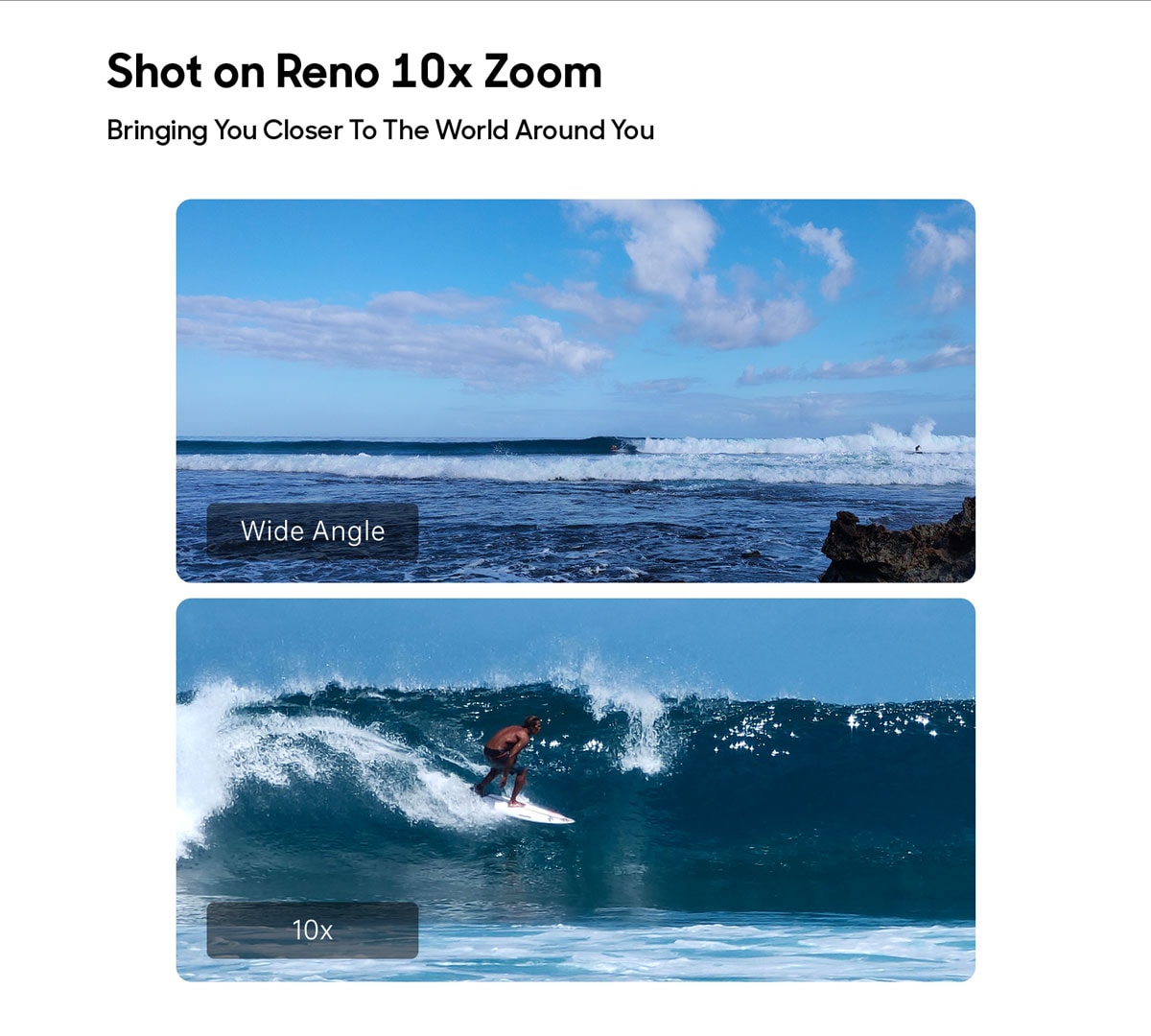
Task: Click the crouching surfer in the 10x photo
Action: pyautogui.click(x=508, y=758)
